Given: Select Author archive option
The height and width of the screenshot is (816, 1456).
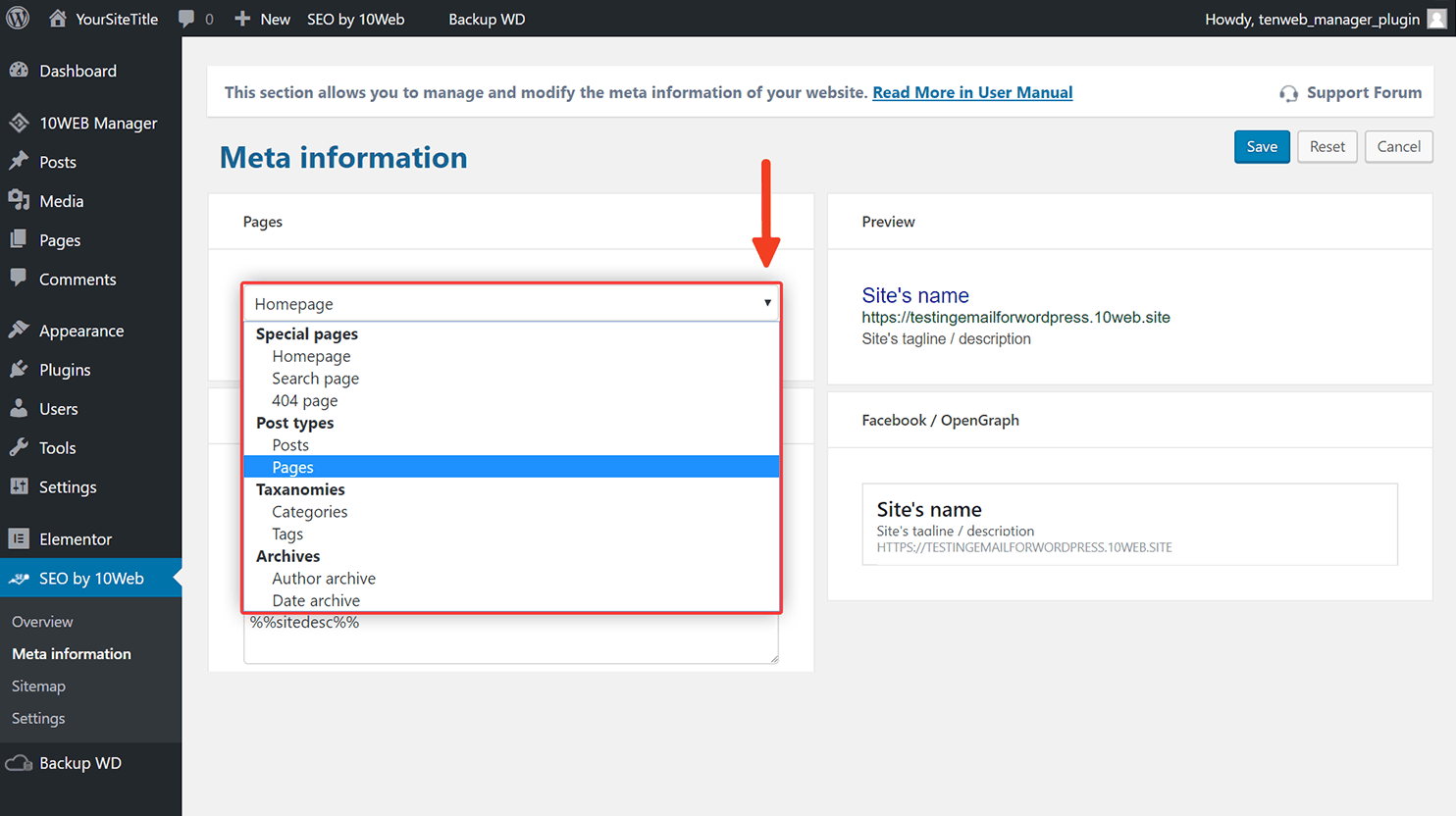Looking at the screenshot, I should 511,579.
